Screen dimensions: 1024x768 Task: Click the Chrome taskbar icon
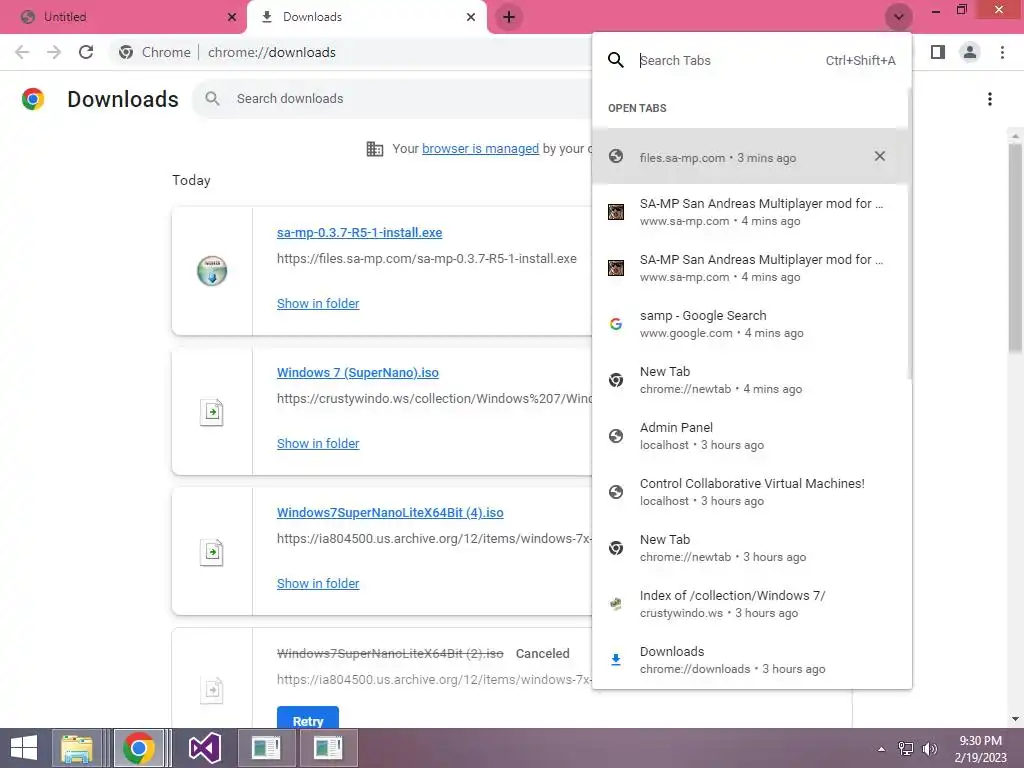(138, 748)
